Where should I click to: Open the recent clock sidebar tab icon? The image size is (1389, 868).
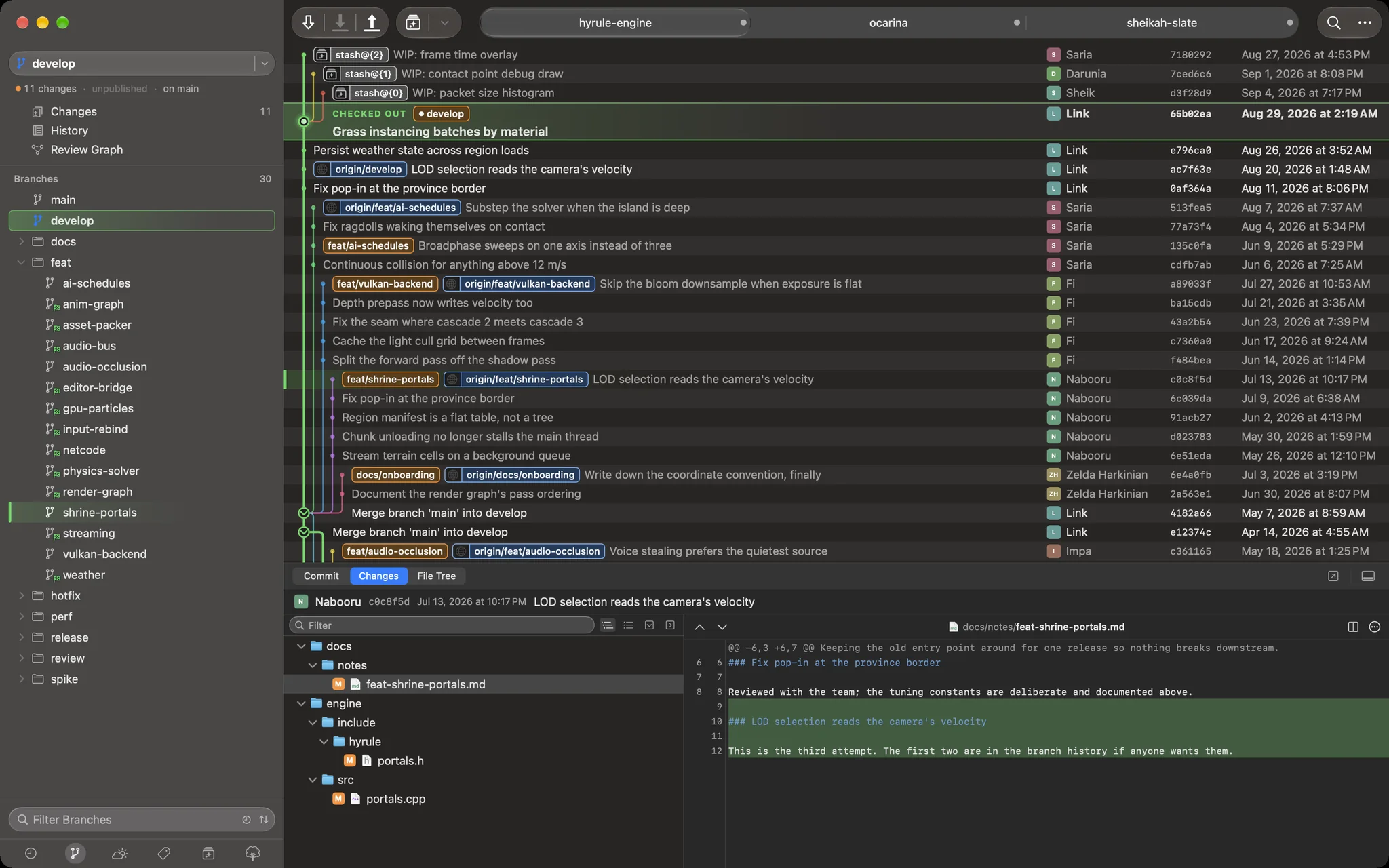(31, 853)
